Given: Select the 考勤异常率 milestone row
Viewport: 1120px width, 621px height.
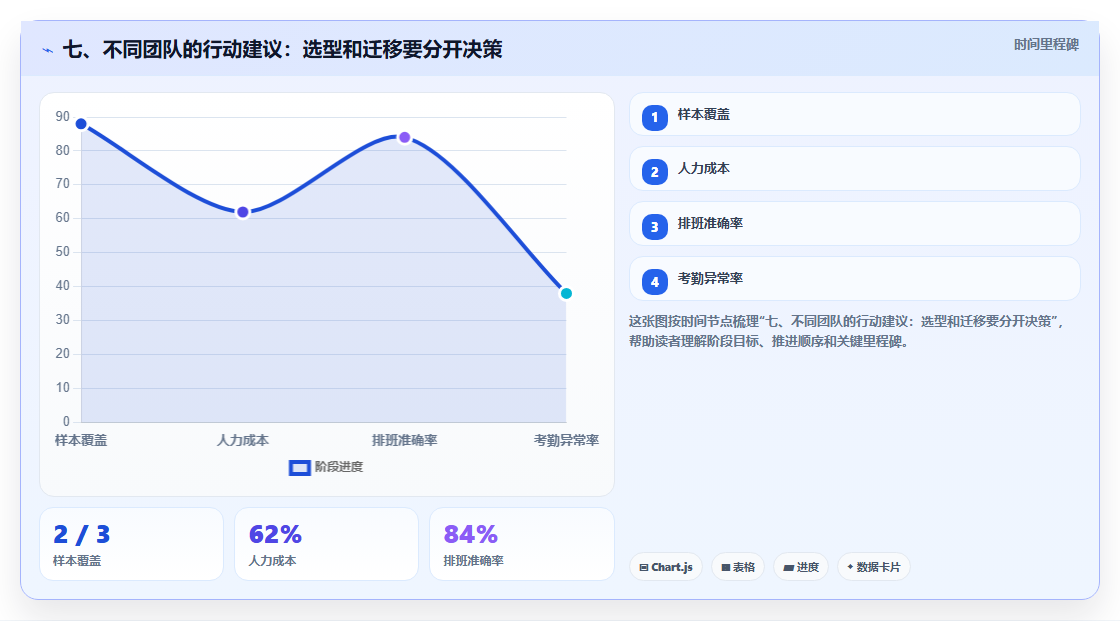Looking at the screenshot, I should 854,279.
